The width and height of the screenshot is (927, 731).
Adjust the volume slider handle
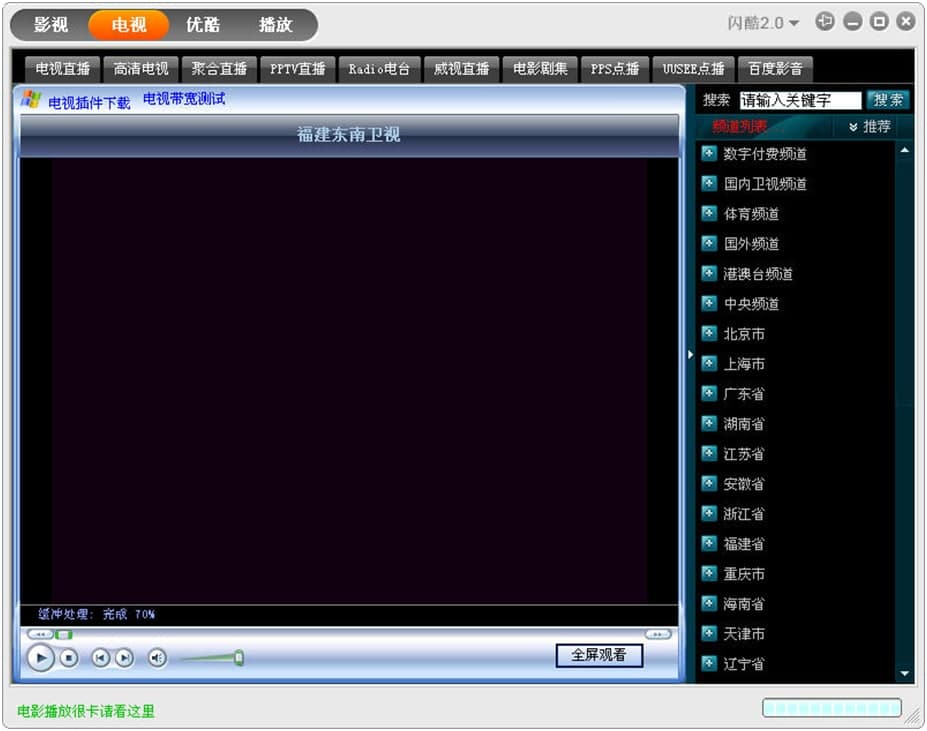(238, 658)
